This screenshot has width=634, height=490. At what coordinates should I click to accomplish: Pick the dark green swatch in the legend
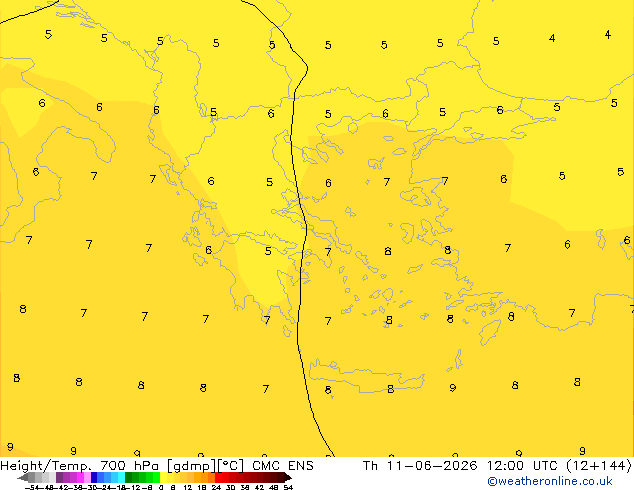click(129, 477)
